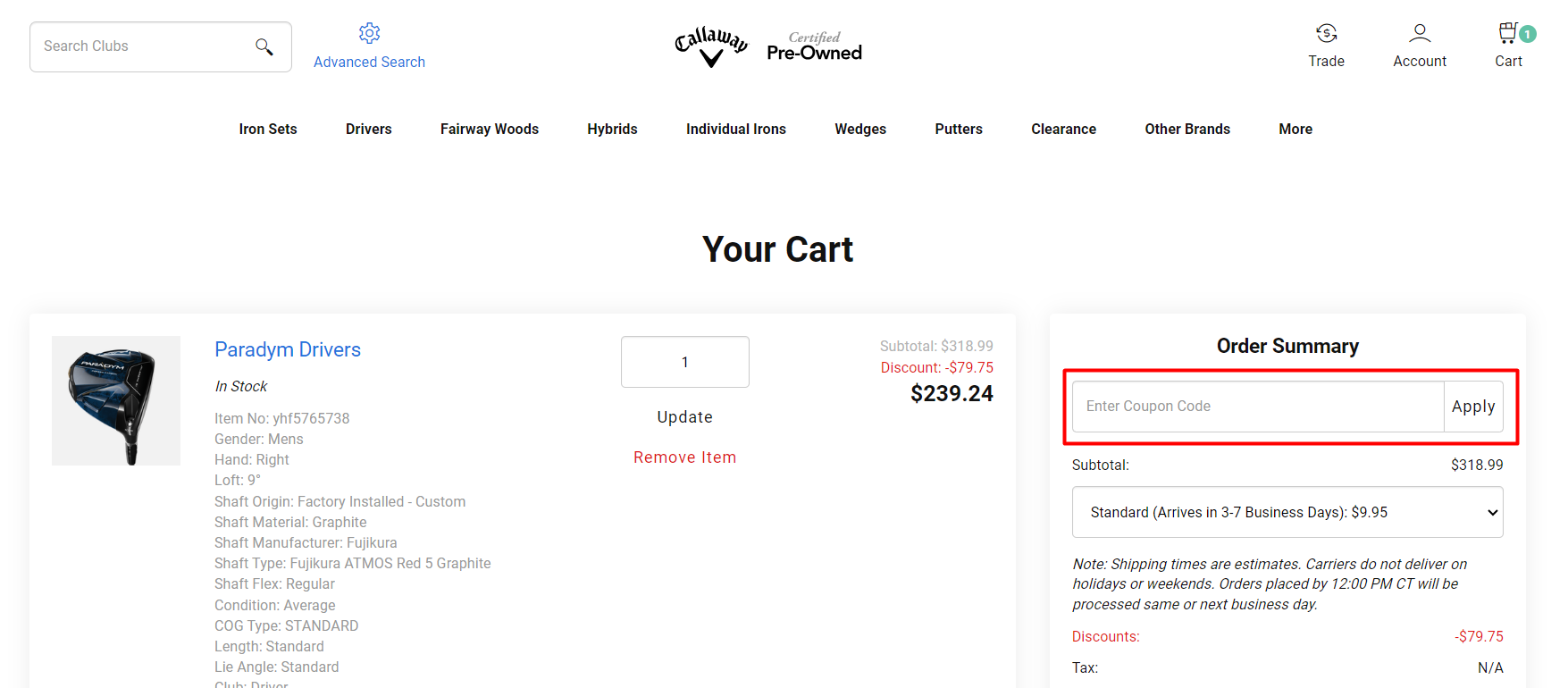
Task: Expand the More navigation menu
Action: click(x=1295, y=129)
